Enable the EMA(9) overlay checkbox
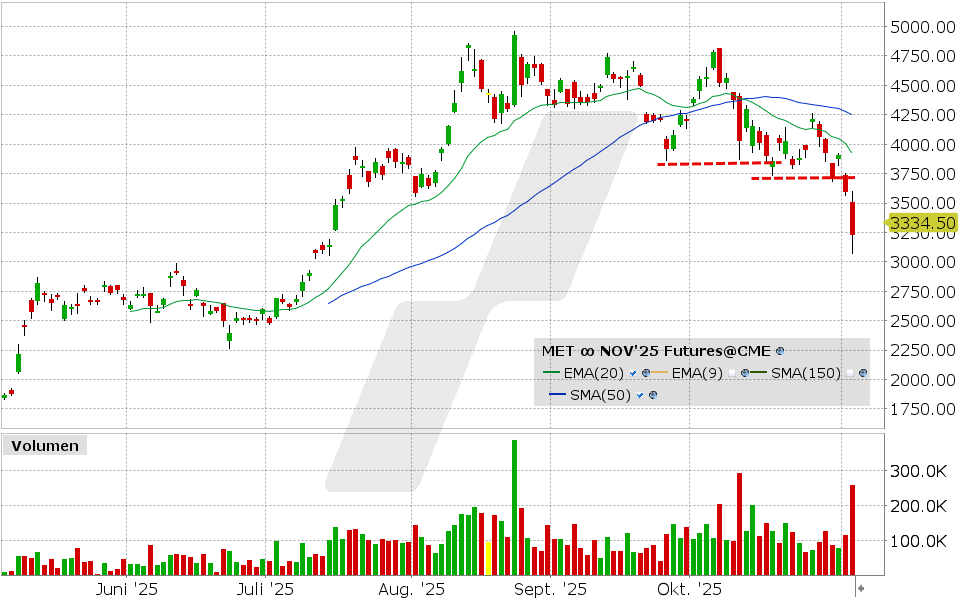The image size is (960, 600). click(732, 374)
